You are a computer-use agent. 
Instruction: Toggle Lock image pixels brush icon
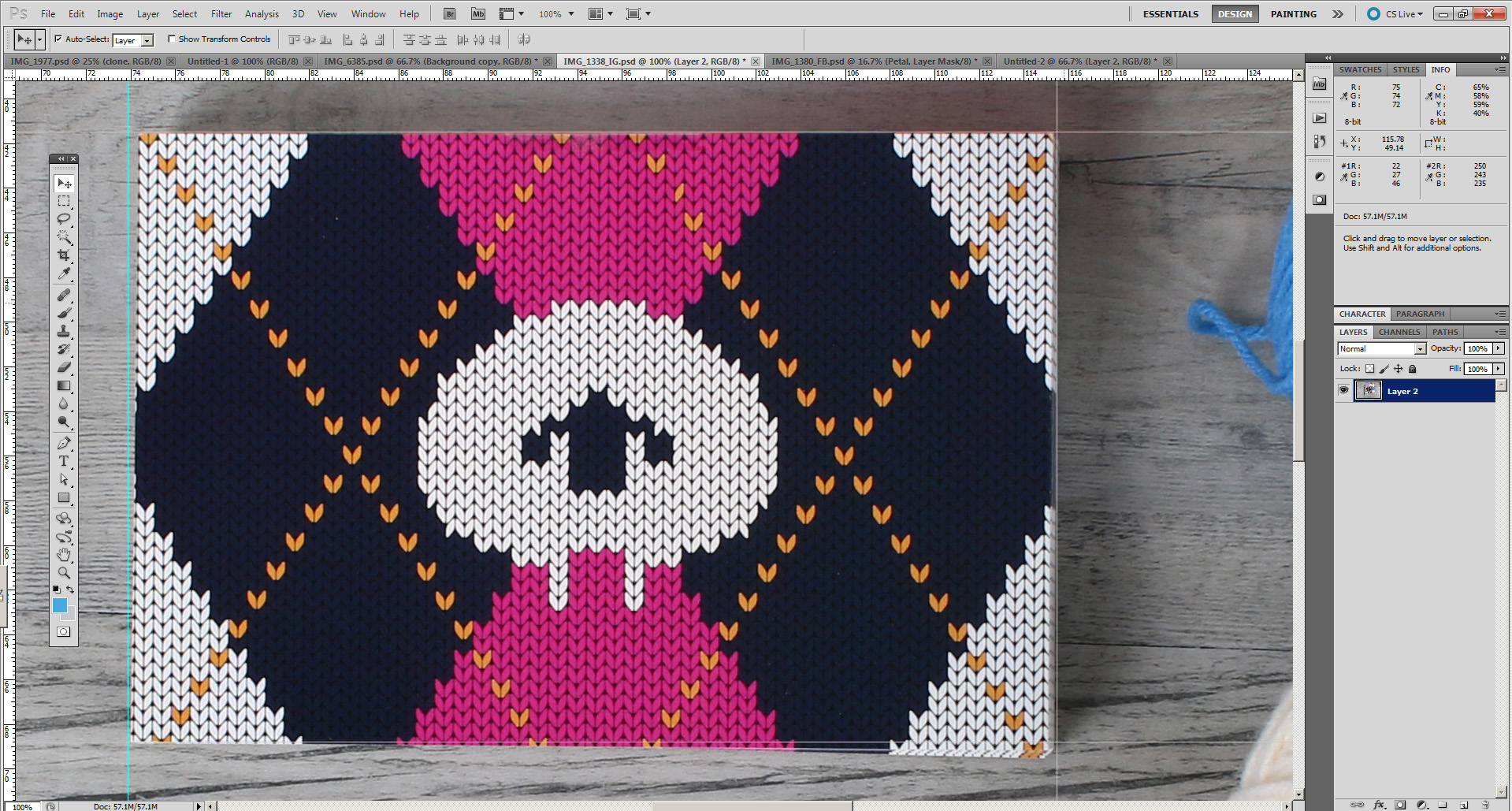(1384, 369)
